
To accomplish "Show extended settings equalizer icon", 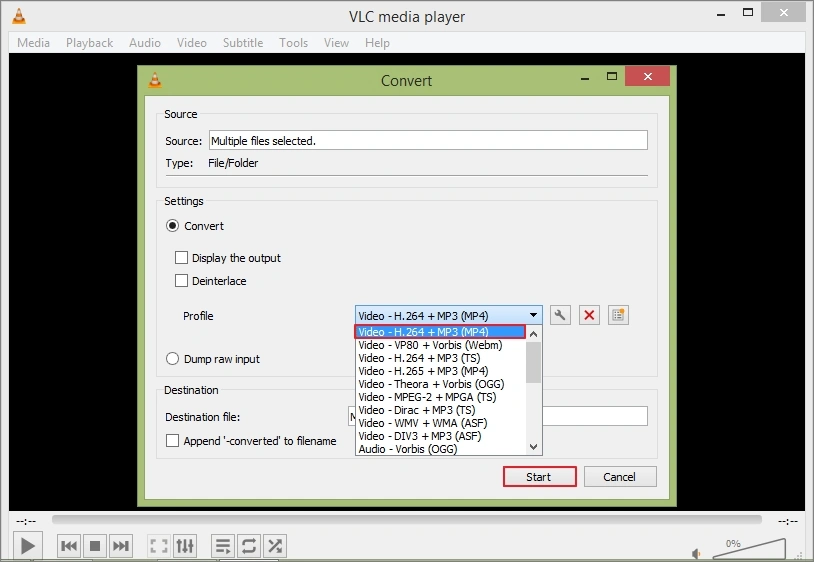I will [185, 546].
